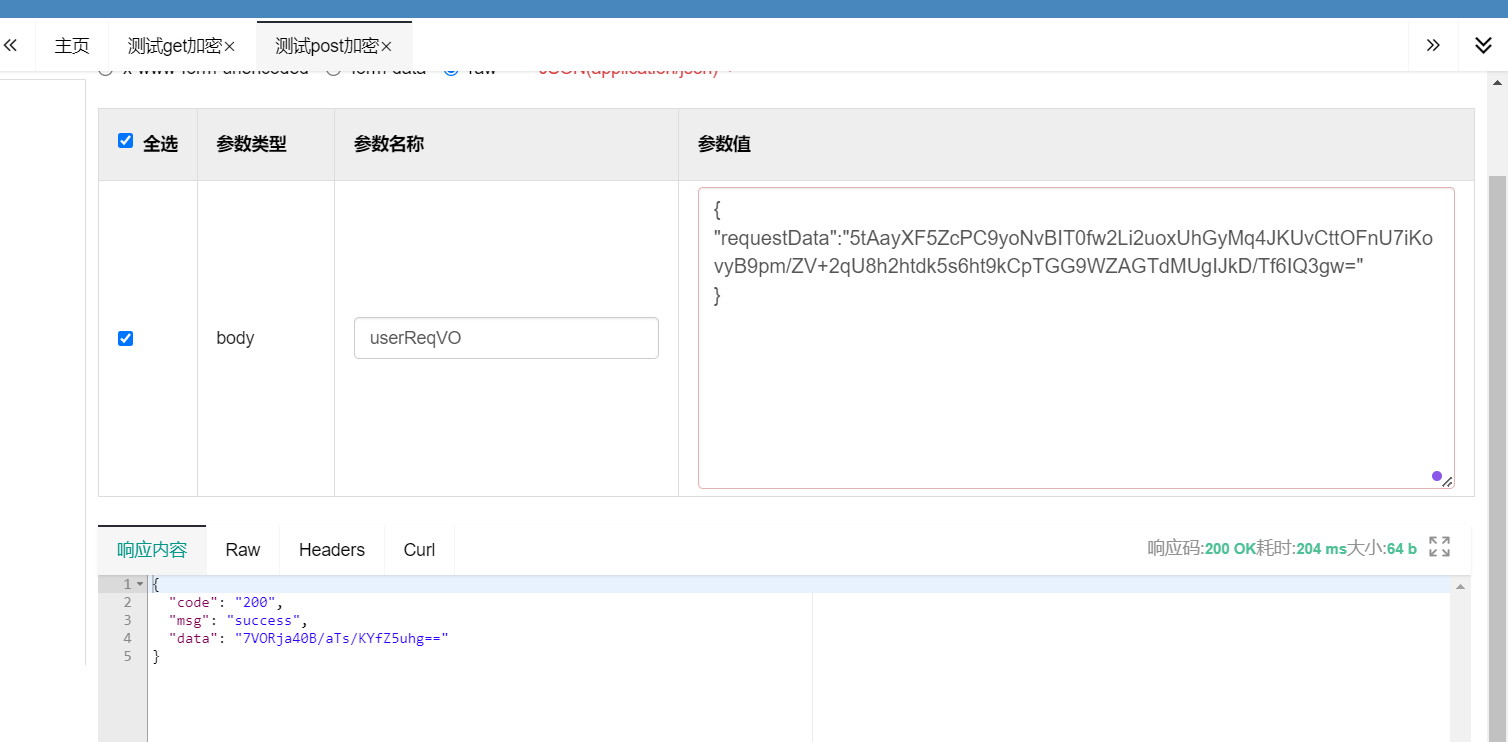Viewport: 1508px width, 742px height.
Task: Close the 测试post加密 tab with its ×
Action: [x=386, y=46]
